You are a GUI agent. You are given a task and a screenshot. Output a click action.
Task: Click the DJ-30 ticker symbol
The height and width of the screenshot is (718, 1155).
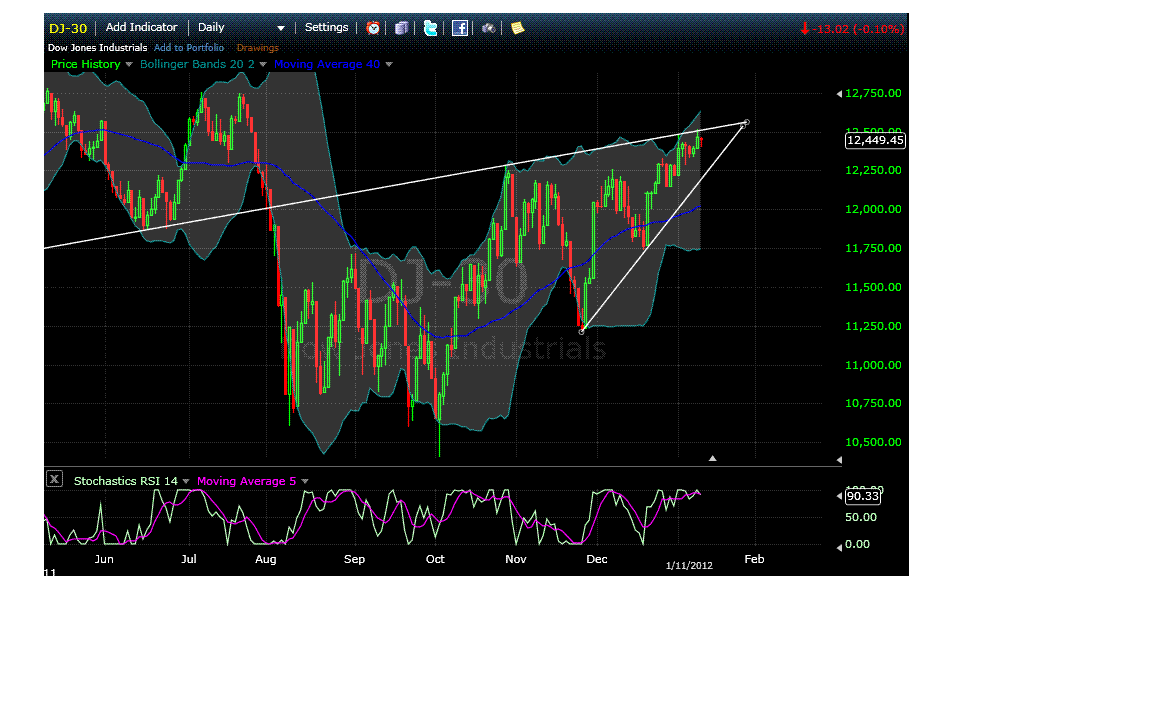coord(68,28)
